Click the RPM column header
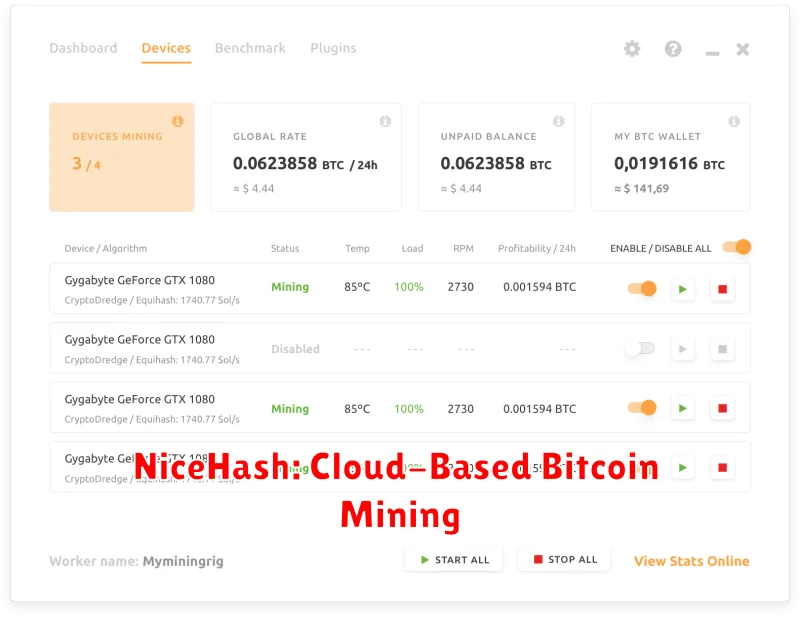Screen dimensions: 800x617 coord(463,249)
